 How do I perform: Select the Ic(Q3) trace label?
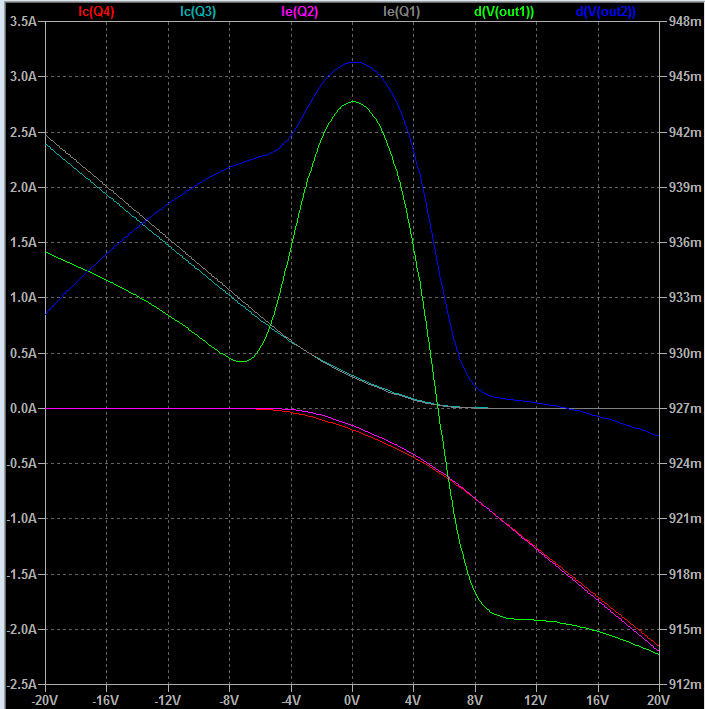pos(198,12)
